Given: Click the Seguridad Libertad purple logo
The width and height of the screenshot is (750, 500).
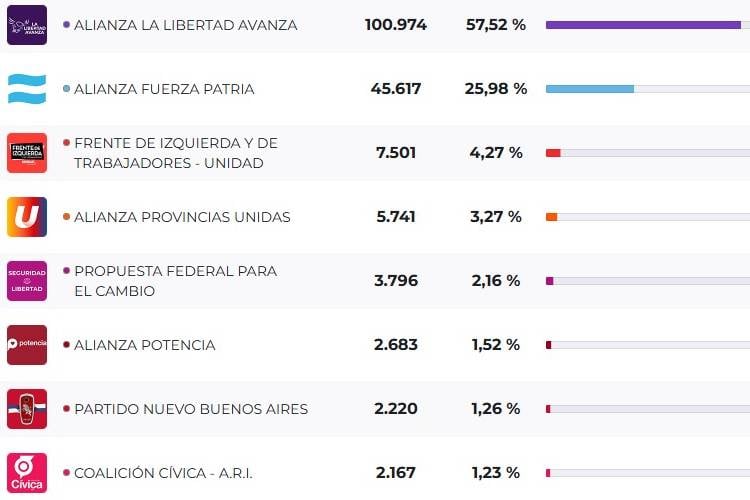Looking at the screenshot, I should coord(27,281).
